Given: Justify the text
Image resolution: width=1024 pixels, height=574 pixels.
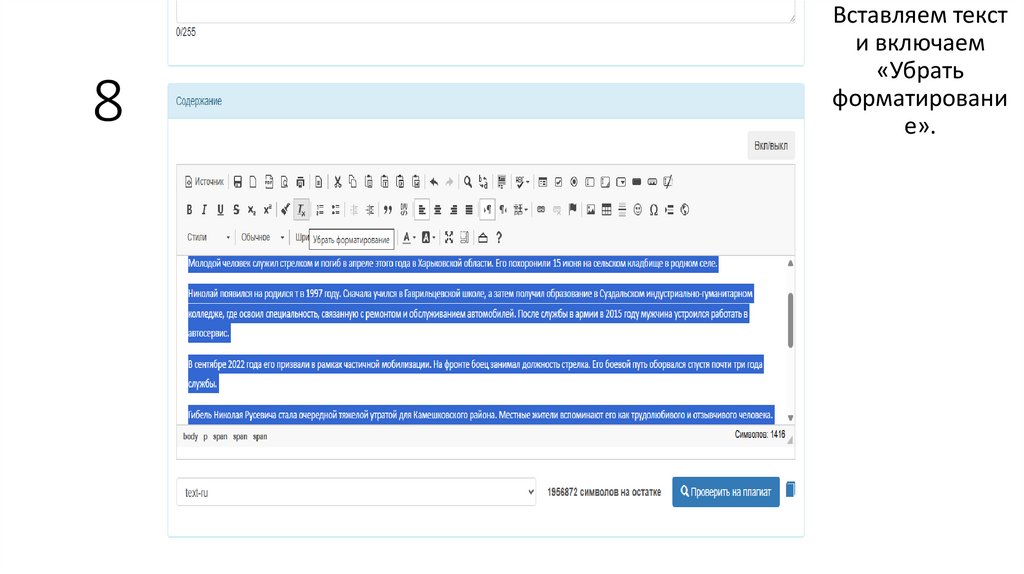Looking at the screenshot, I should [x=469, y=210].
